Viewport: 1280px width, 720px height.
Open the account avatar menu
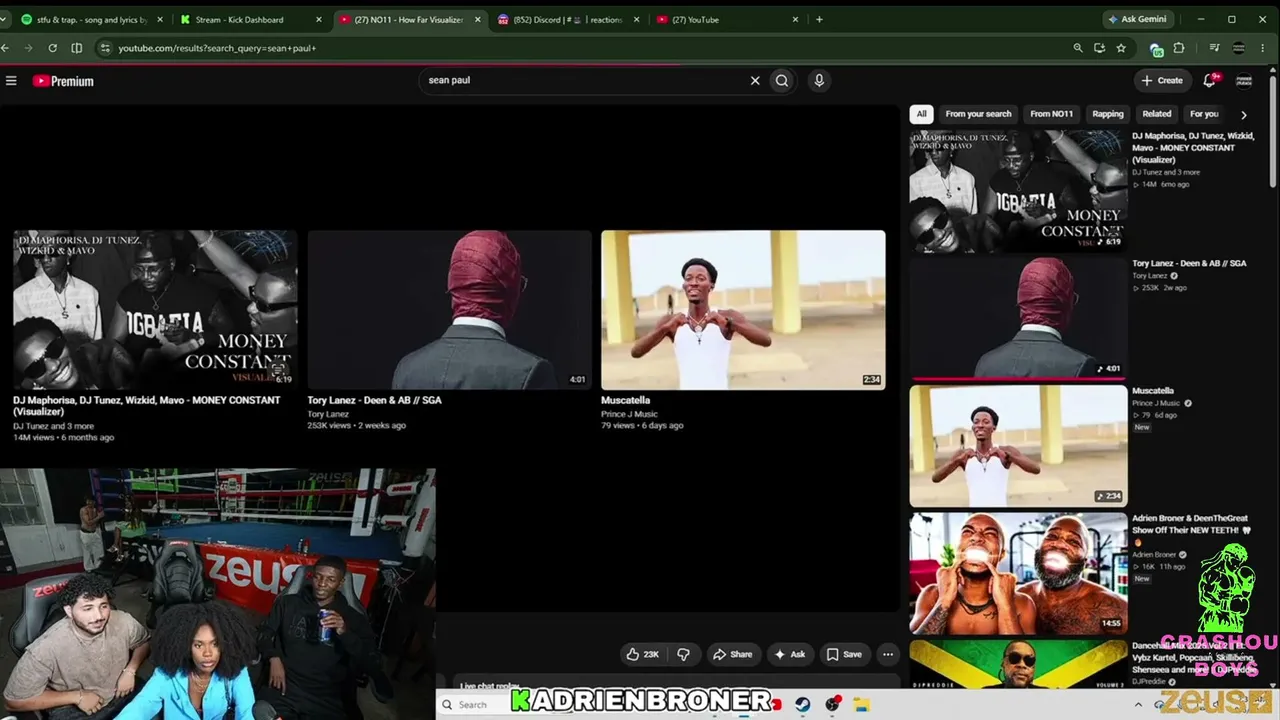(1244, 81)
